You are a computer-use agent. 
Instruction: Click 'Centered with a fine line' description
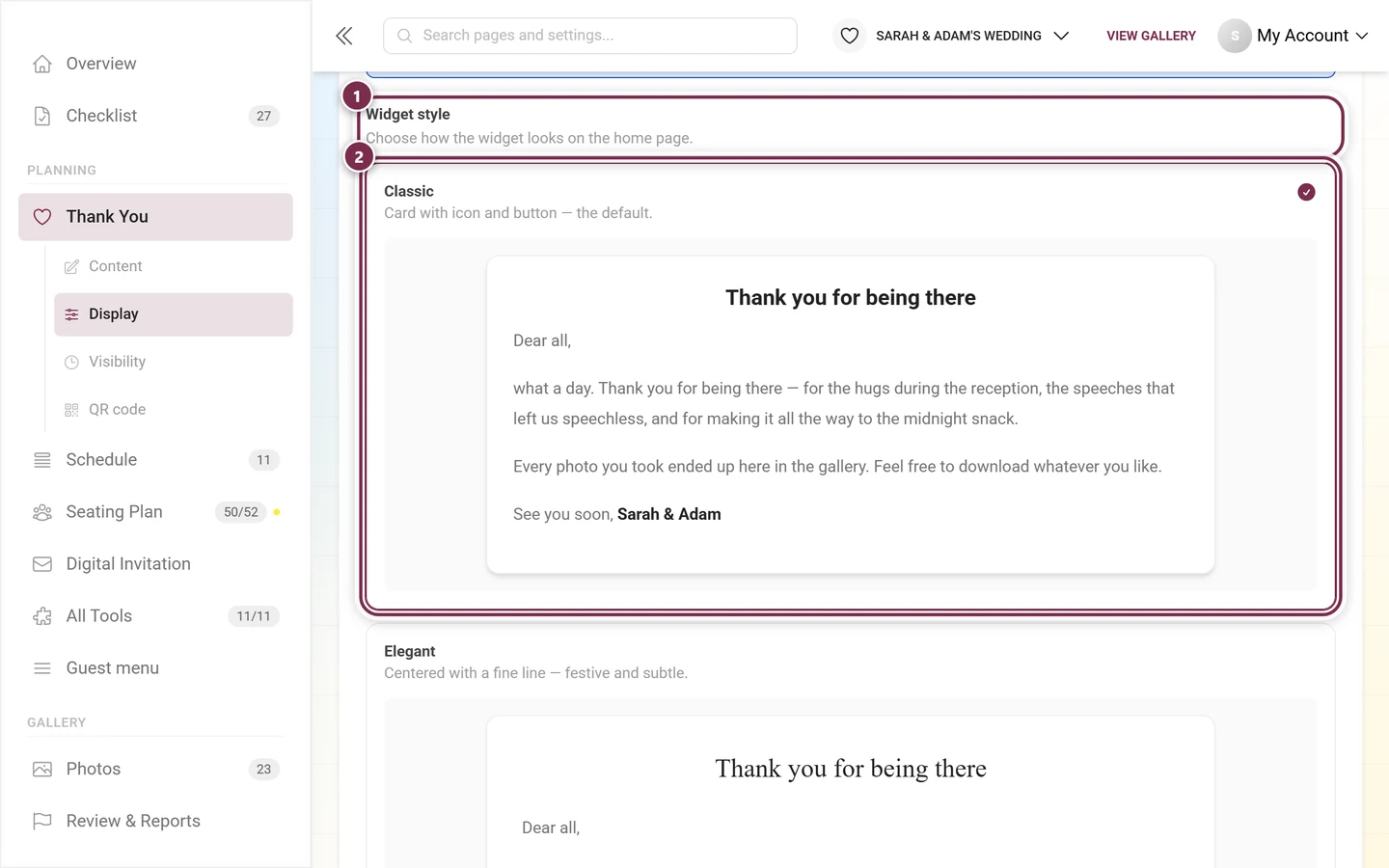pyautogui.click(x=535, y=673)
